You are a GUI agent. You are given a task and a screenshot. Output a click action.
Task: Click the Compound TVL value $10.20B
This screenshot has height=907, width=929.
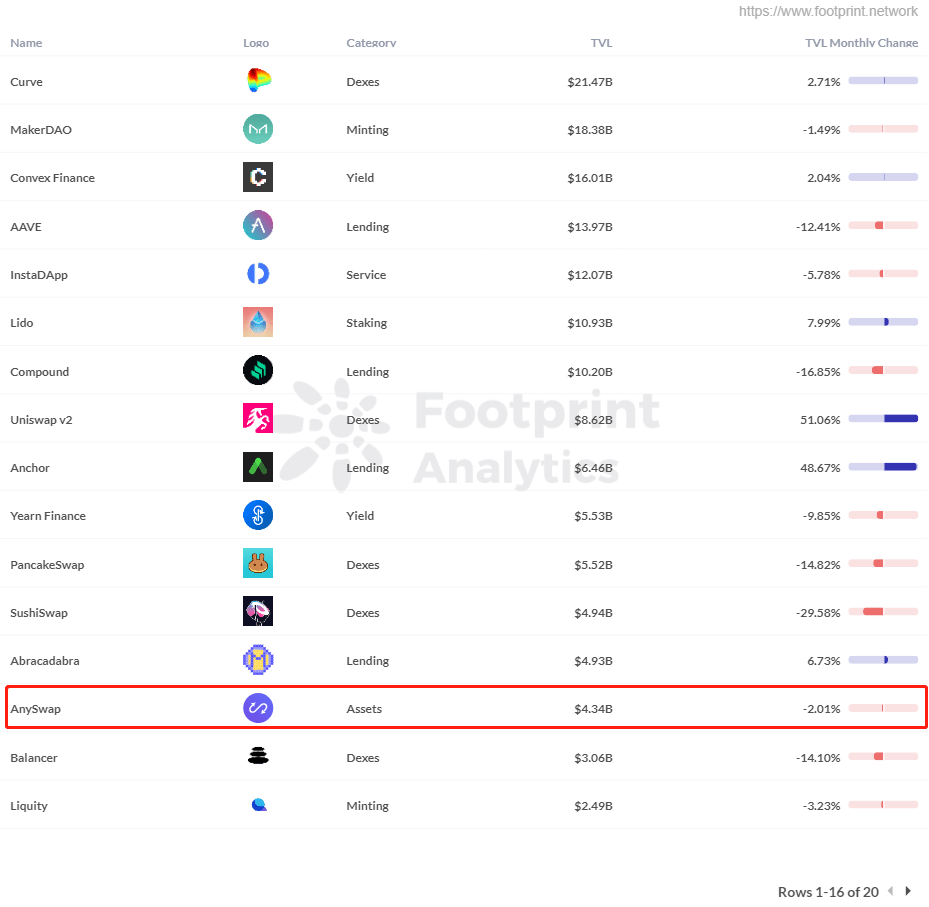[590, 372]
